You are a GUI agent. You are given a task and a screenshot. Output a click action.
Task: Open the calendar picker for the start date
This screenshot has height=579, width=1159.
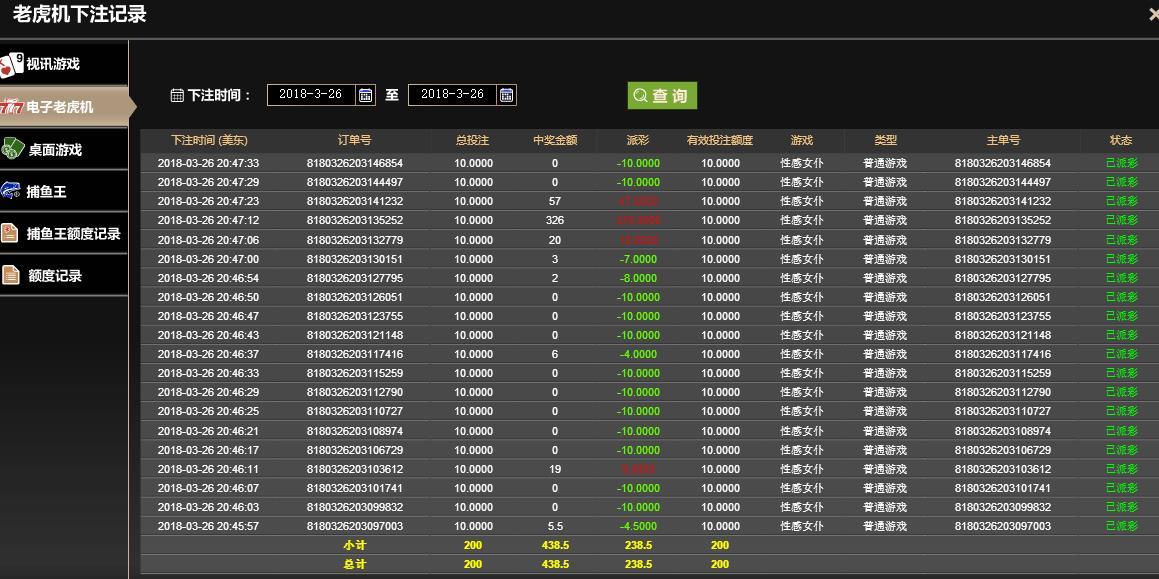[365, 95]
